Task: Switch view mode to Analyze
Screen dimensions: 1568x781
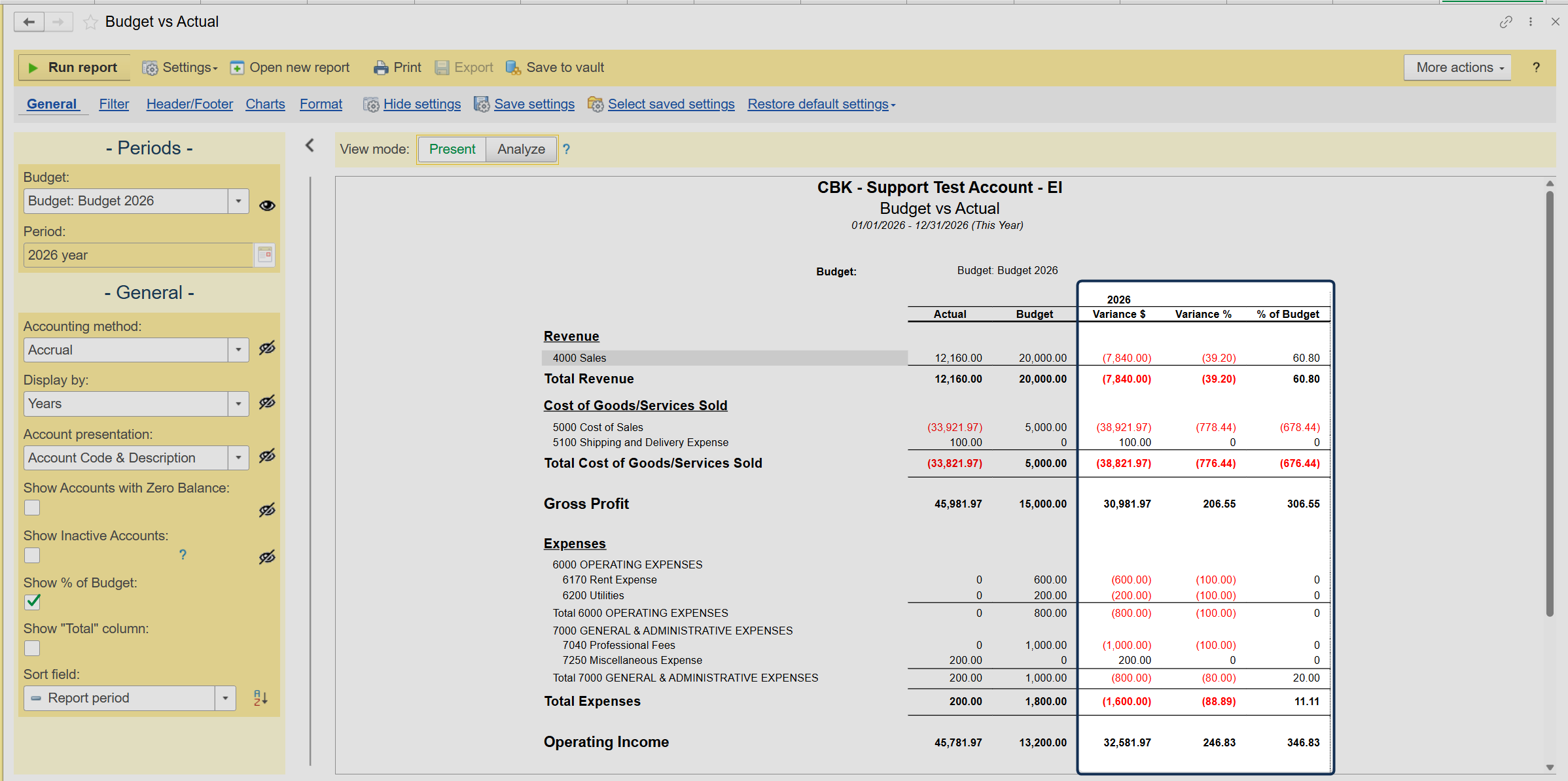Action: pos(521,149)
